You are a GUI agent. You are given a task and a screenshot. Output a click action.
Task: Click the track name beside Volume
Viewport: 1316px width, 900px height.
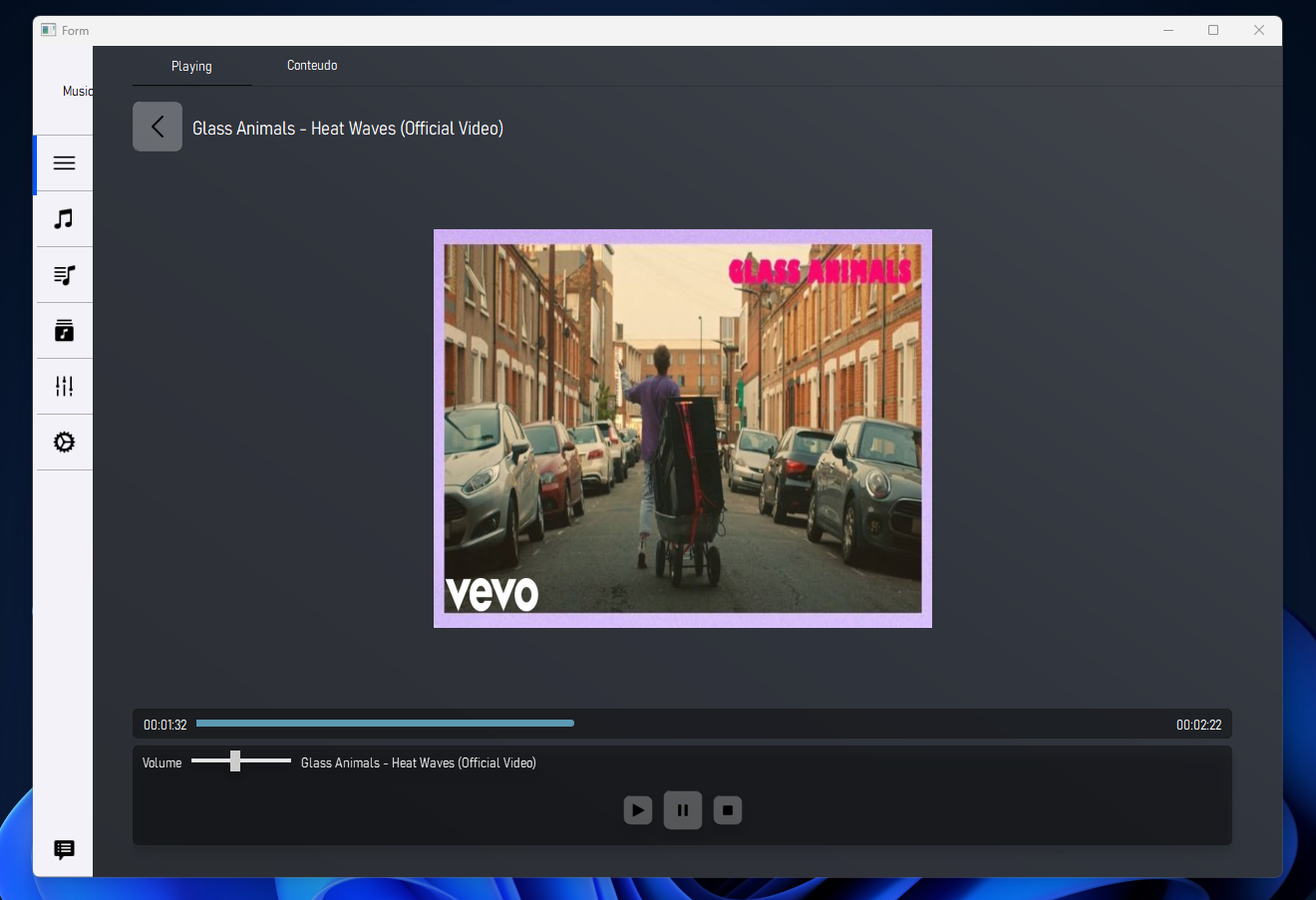(419, 762)
